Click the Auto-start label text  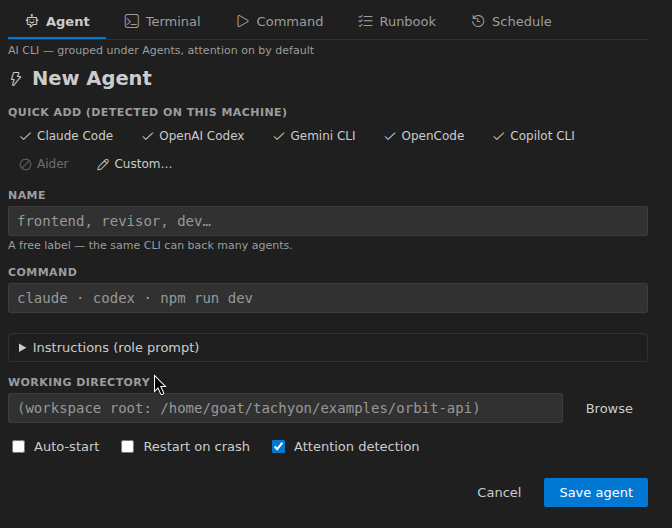(x=66, y=447)
